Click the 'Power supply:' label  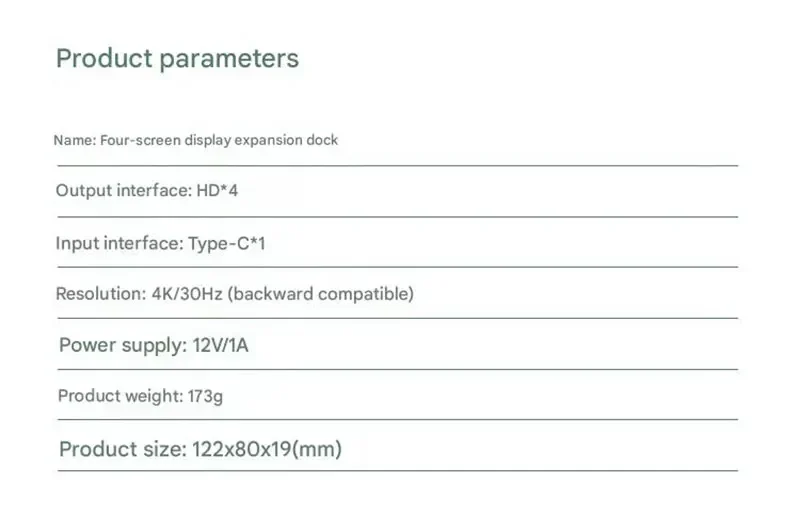[x=120, y=346]
